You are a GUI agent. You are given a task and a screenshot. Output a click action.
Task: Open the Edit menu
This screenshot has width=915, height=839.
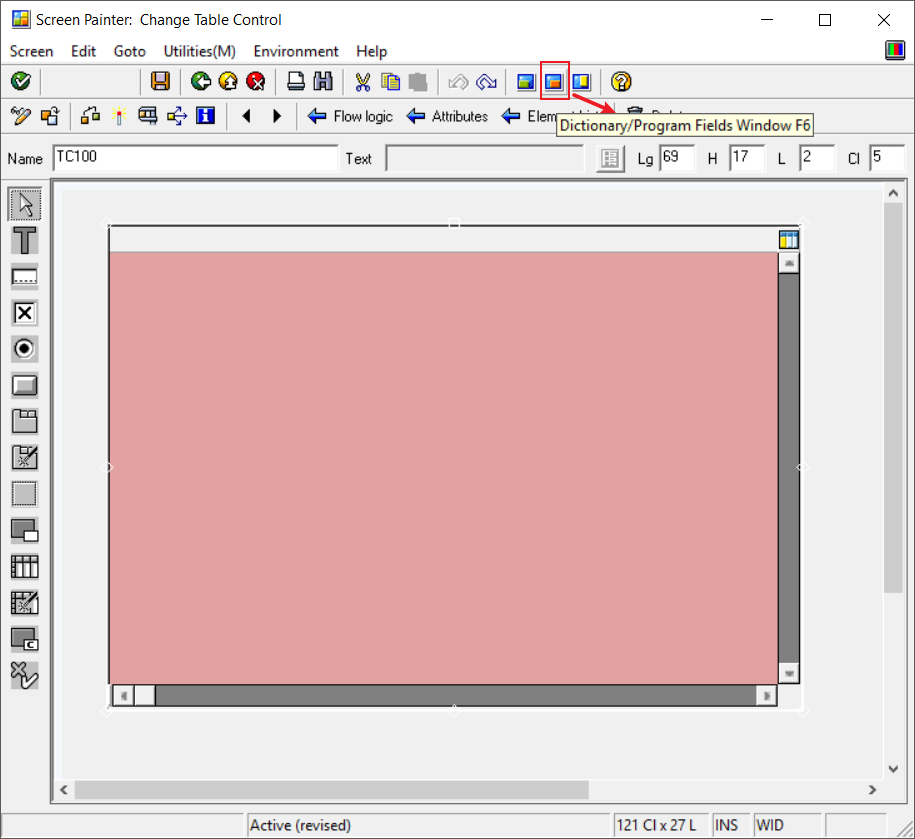83,51
